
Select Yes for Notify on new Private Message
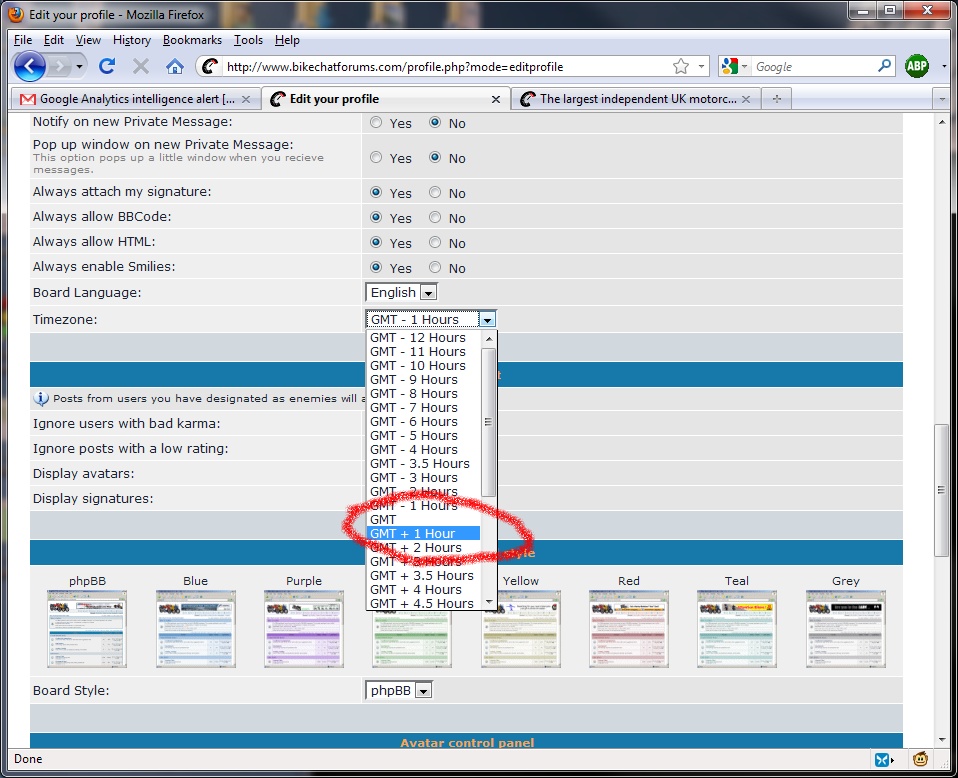pyautogui.click(x=377, y=123)
